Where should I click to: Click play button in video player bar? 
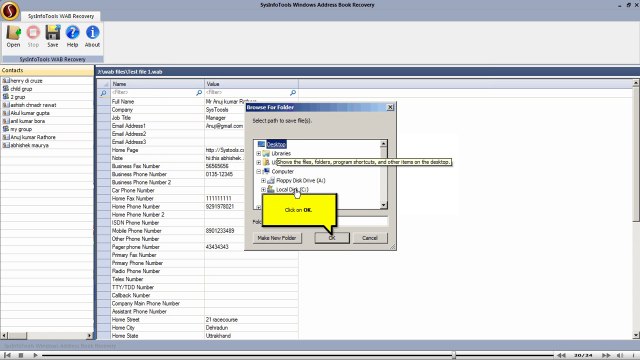click(x=35, y=355)
